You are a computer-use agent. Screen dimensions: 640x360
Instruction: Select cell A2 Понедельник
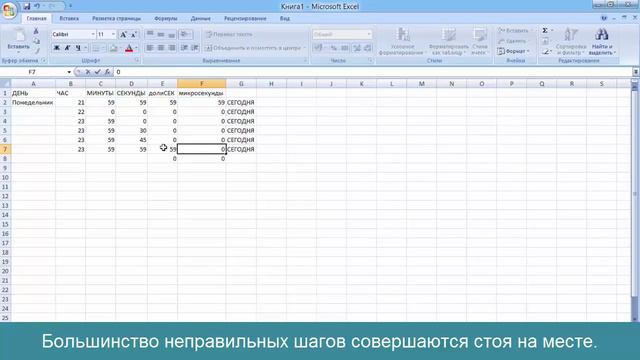coord(33,102)
